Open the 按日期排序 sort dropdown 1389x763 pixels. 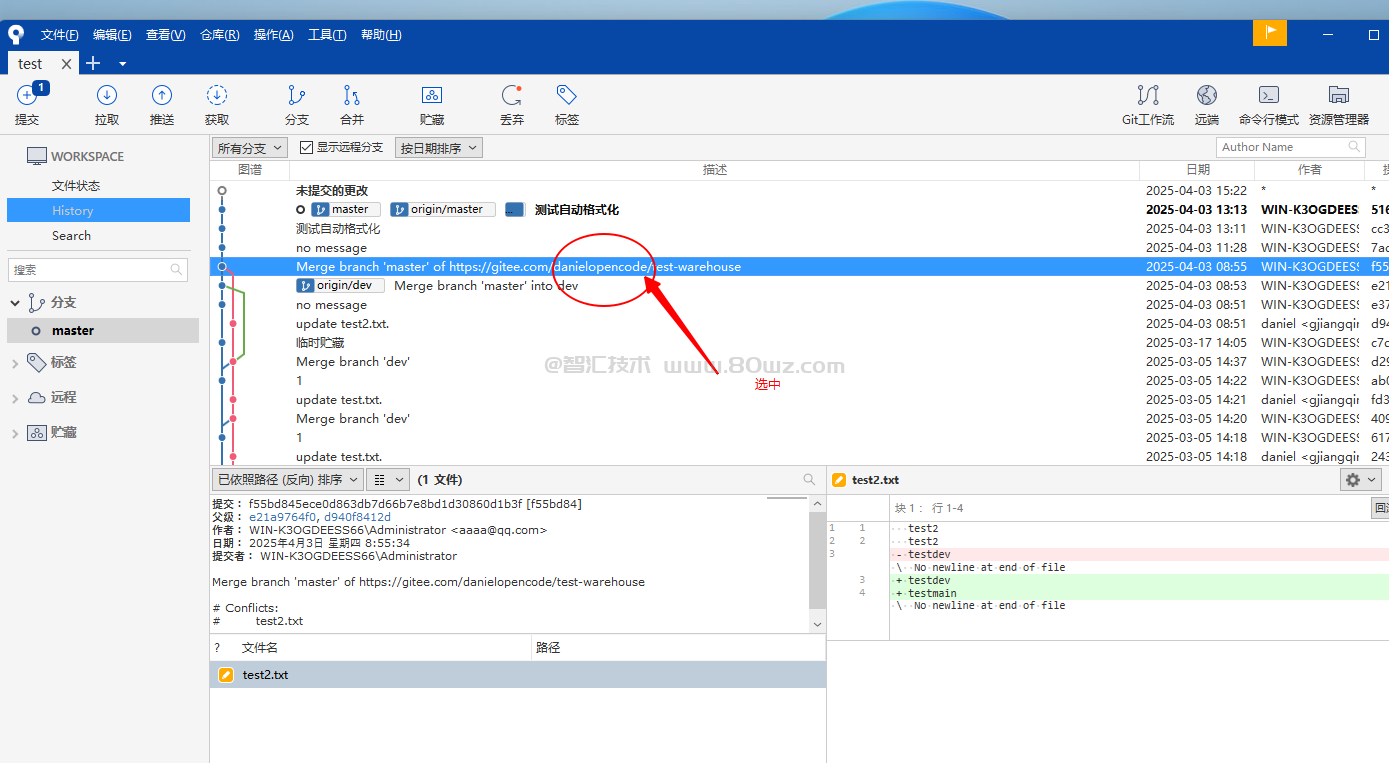438,147
